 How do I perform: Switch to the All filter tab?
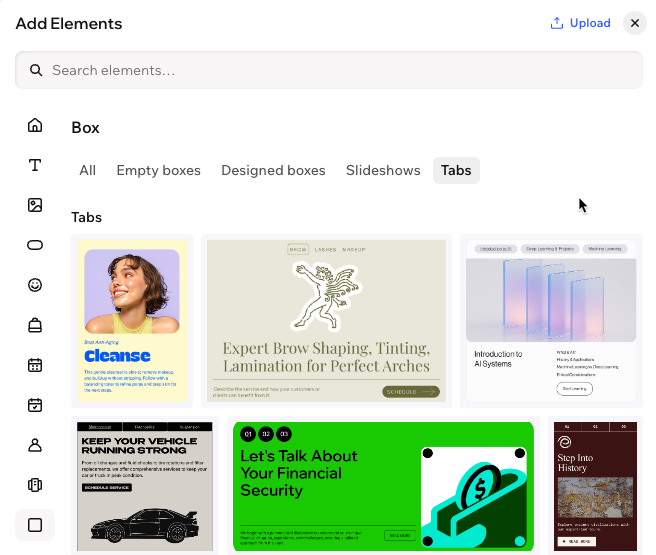click(87, 170)
